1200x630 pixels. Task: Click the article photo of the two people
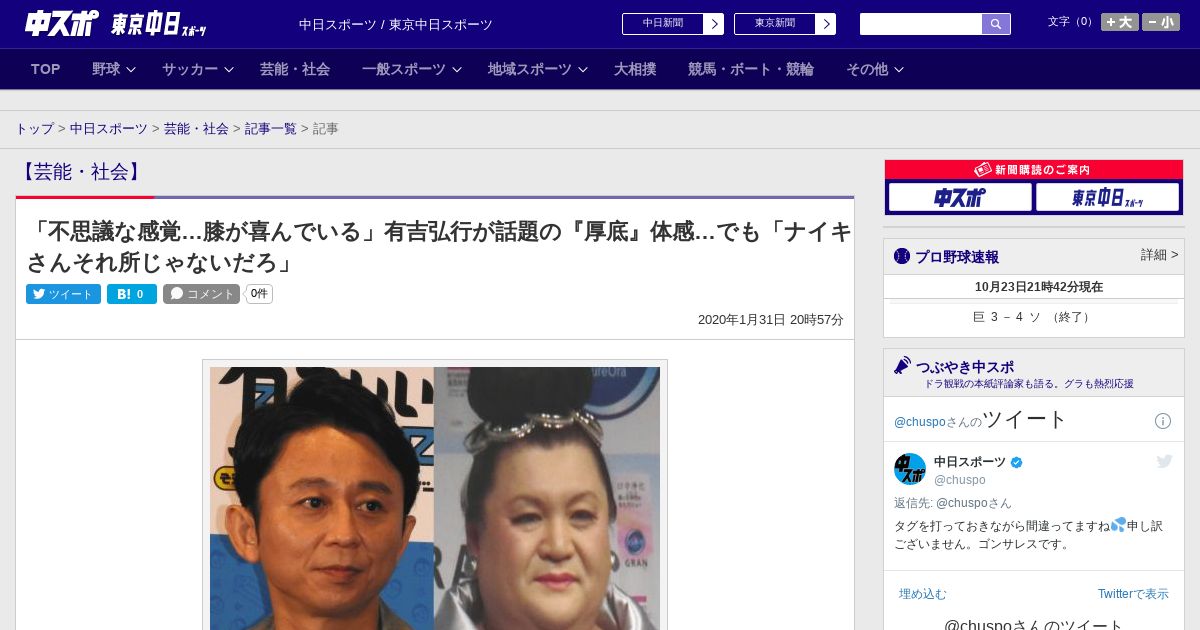[x=434, y=498]
